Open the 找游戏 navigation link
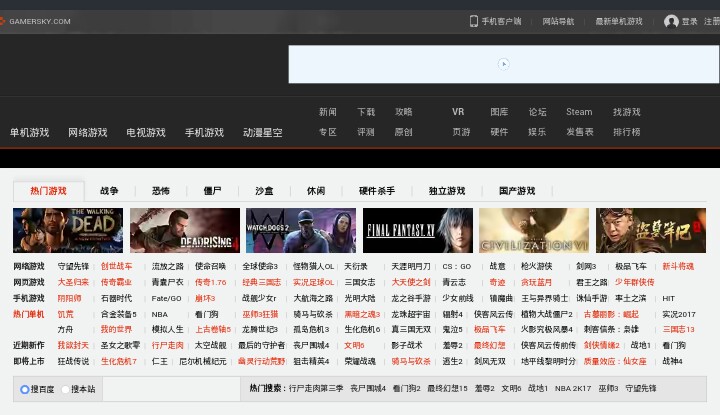This screenshot has height=415, width=720. [x=627, y=112]
